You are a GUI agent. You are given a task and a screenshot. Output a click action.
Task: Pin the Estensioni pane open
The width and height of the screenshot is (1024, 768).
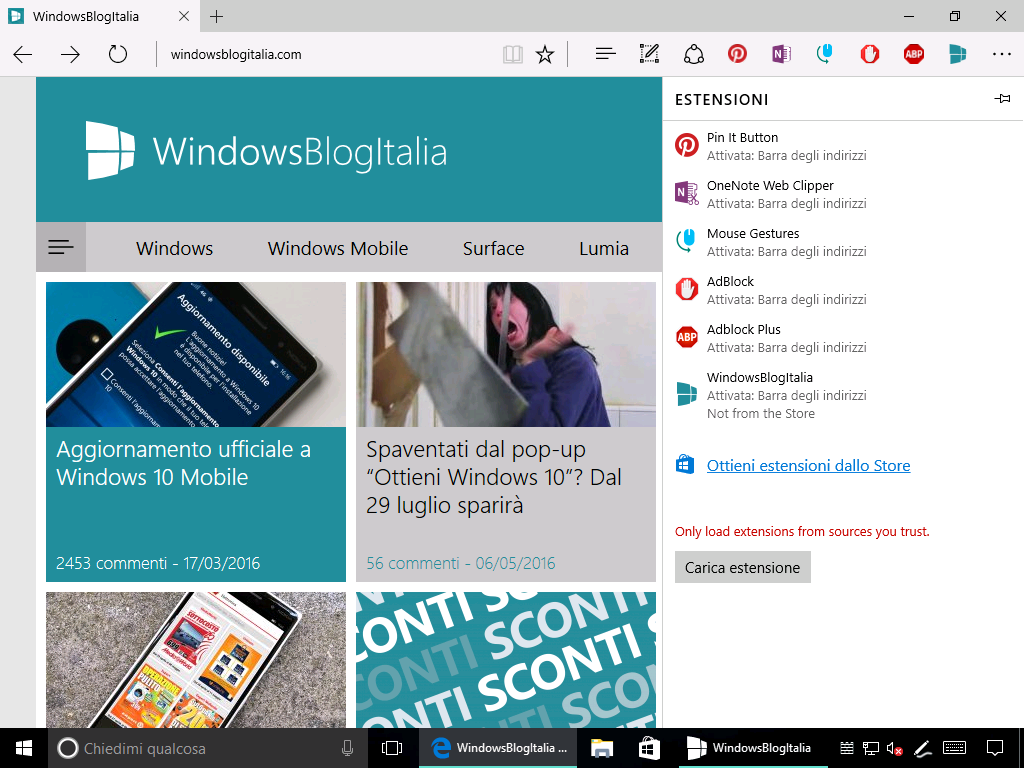[1002, 99]
